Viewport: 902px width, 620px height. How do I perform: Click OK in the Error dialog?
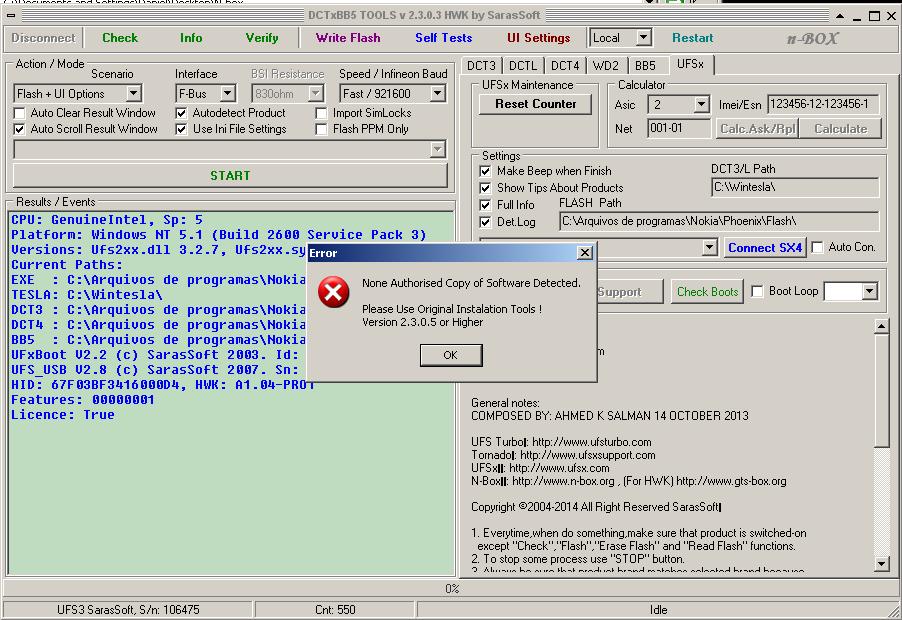(x=451, y=355)
